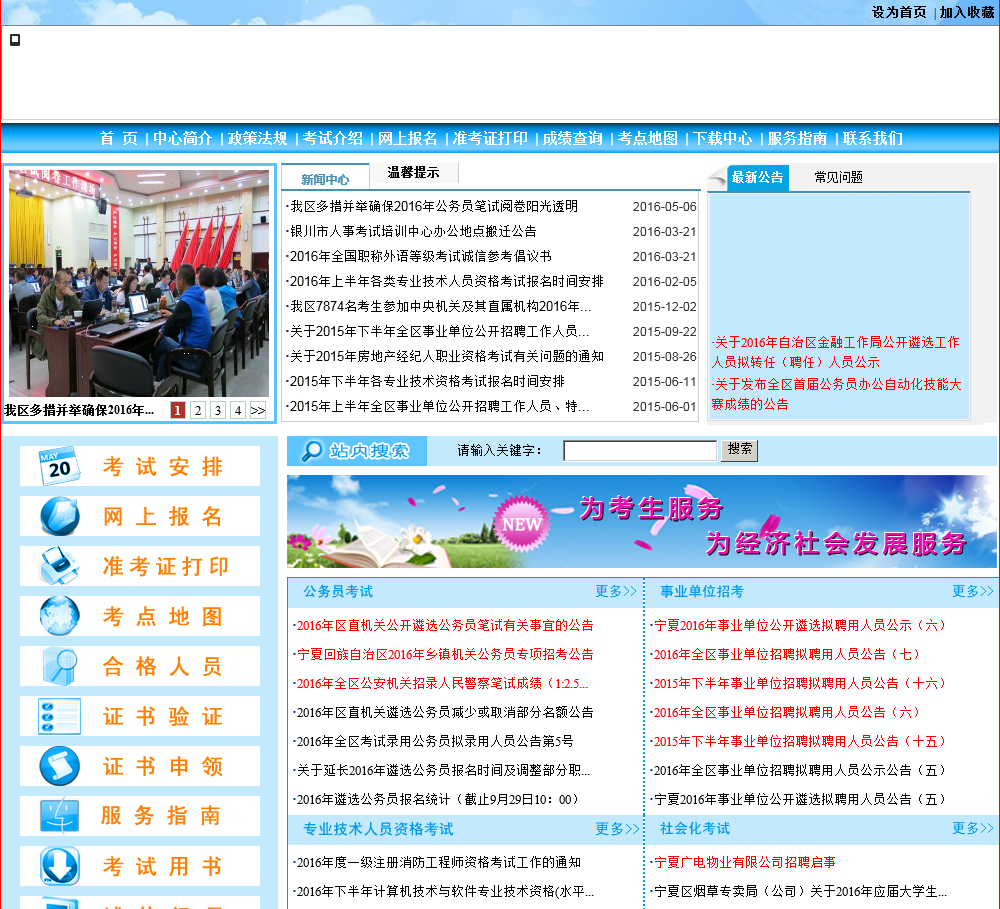The image size is (1000, 909).
Task: Open announcement 关于2016年自治区金融工作局公开遴选 公示
Action: point(835,352)
